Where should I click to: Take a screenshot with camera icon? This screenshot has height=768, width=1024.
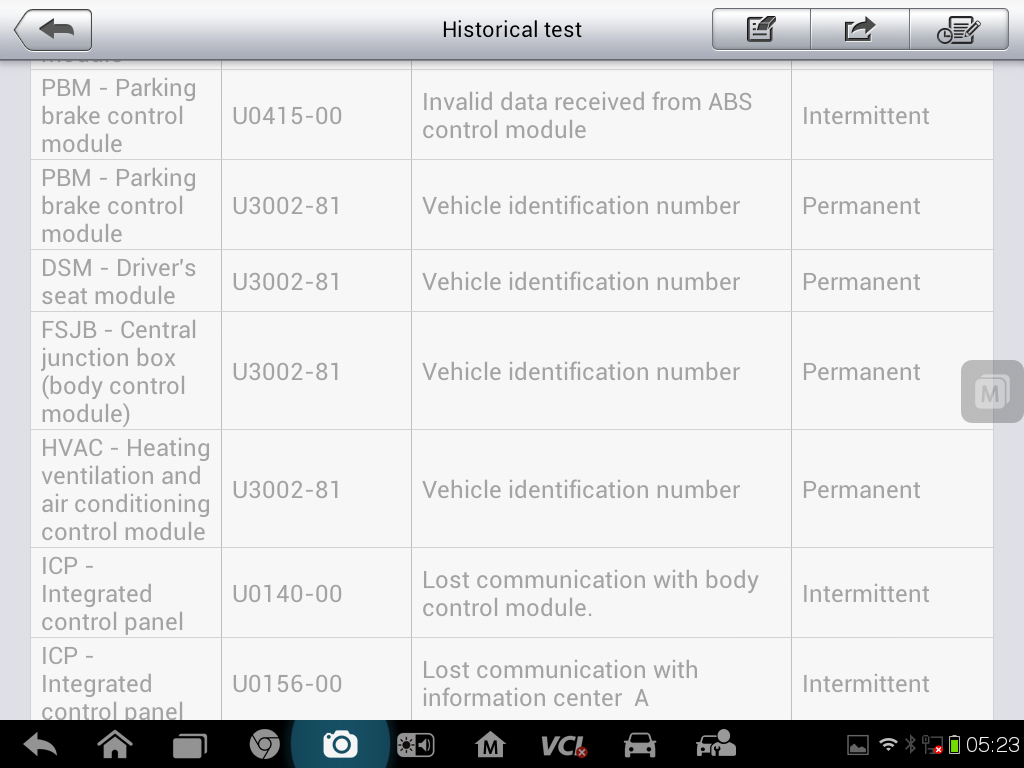tap(340, 744)
